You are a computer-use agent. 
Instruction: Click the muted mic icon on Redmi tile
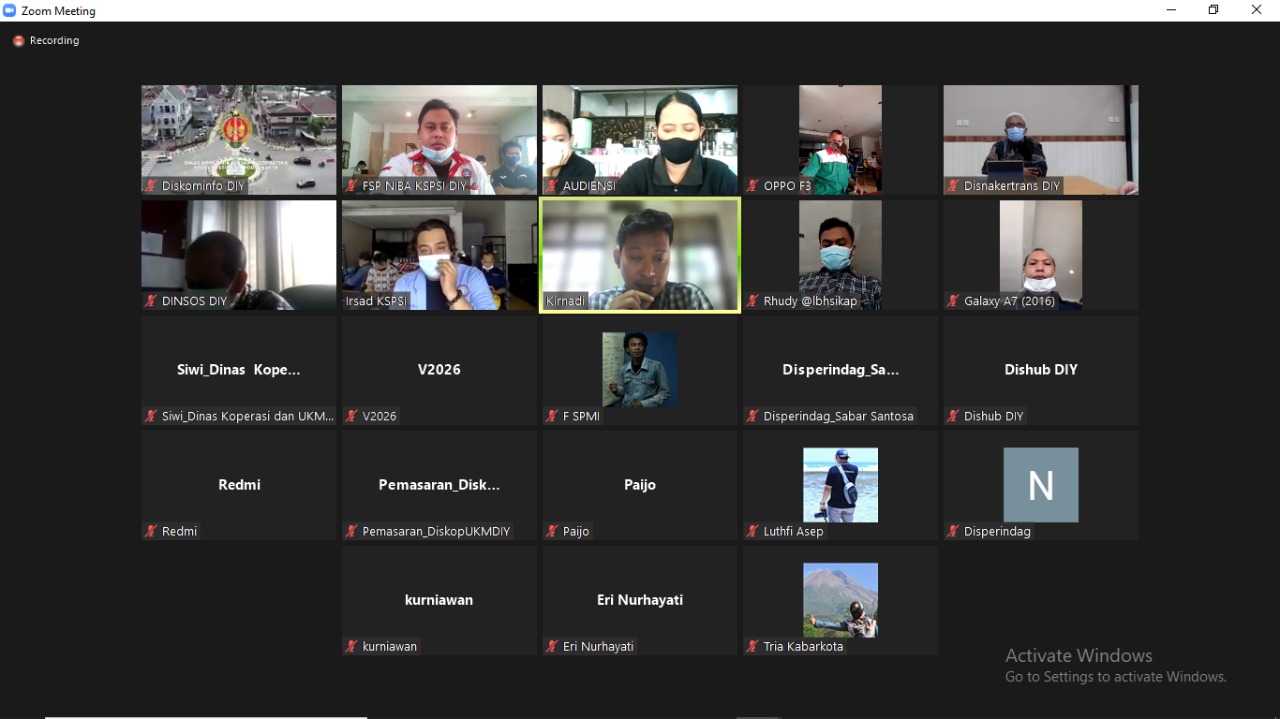coord(152,532)
